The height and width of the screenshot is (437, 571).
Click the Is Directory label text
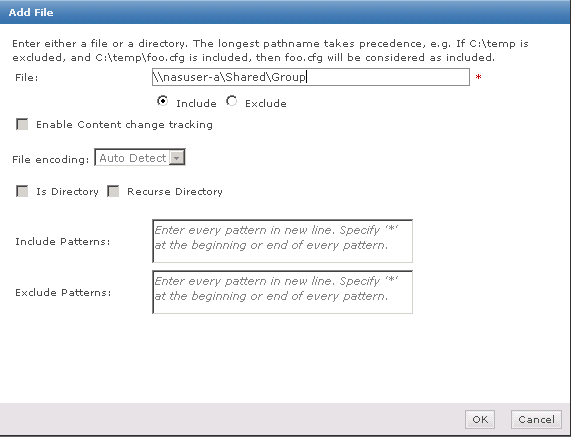pos(67,192)
